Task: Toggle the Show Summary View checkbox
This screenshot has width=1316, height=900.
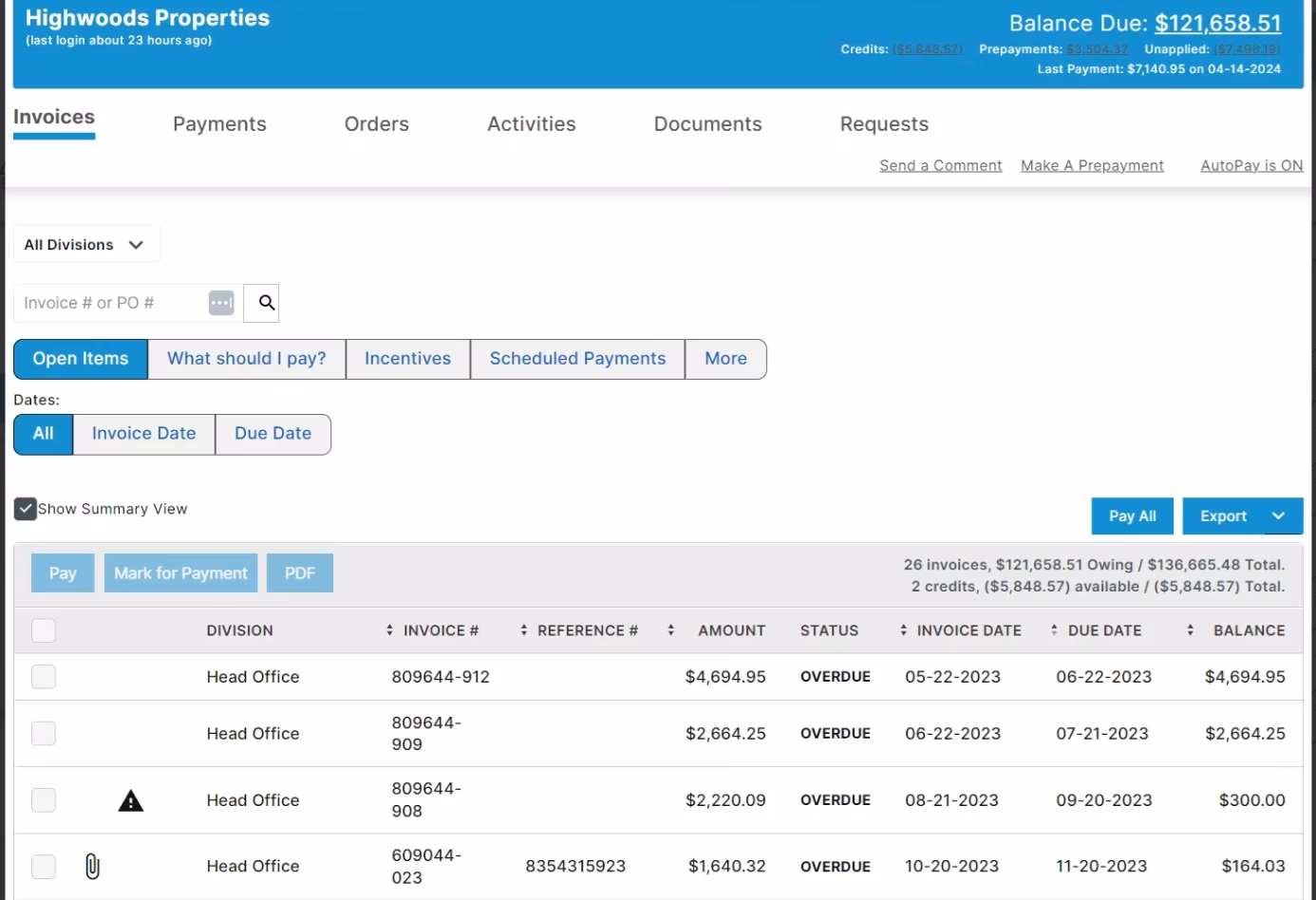Action: (x=26, y=509)
